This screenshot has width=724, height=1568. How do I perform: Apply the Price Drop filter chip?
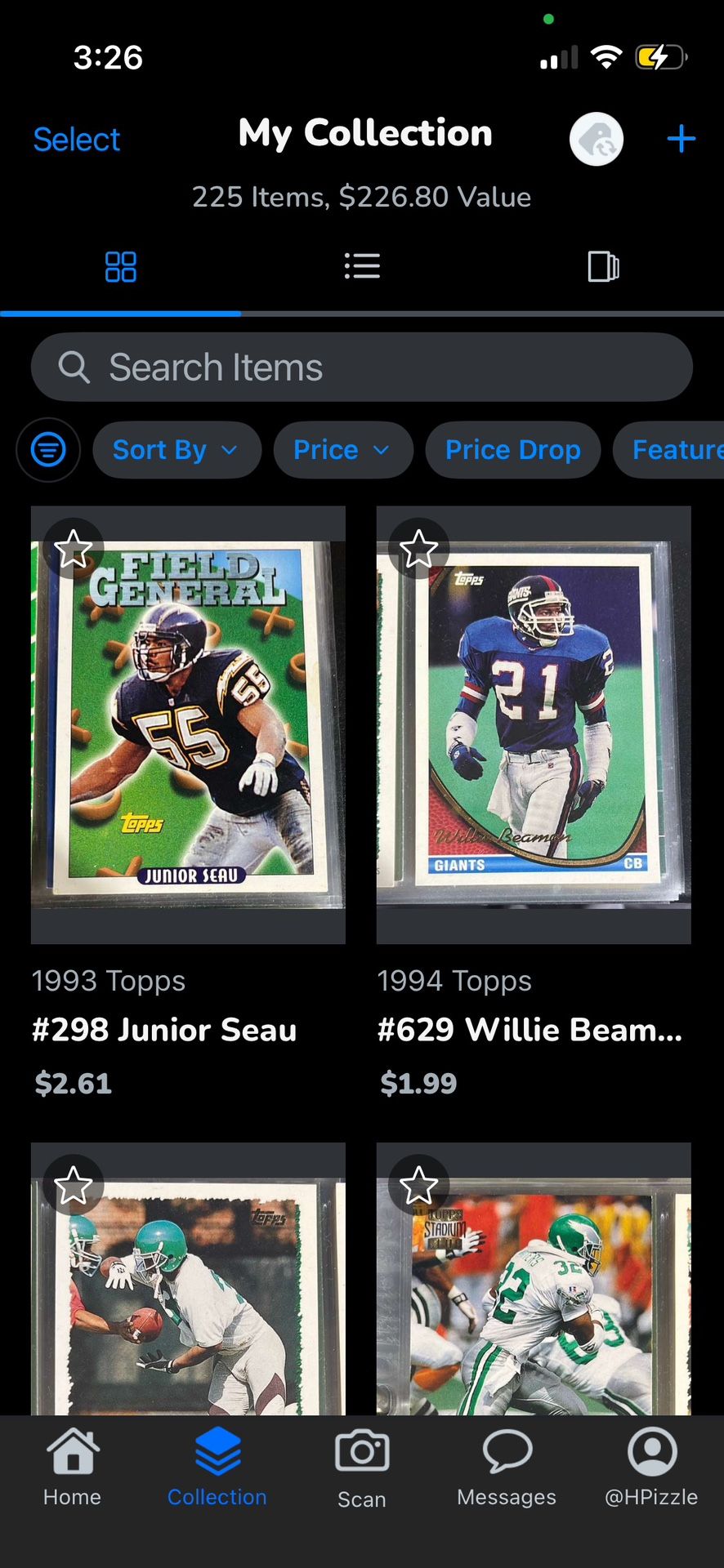[513, 450]
